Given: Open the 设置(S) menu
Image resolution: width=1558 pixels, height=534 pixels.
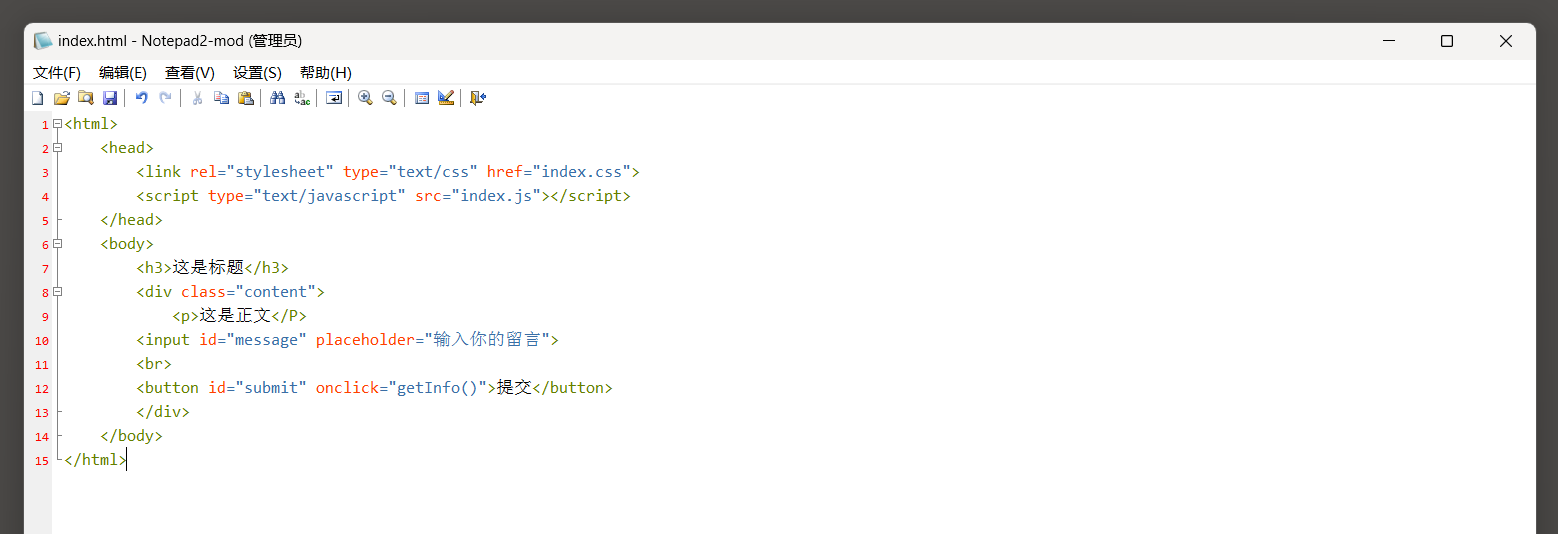Looking at the screenshot, I should (257, 73).
